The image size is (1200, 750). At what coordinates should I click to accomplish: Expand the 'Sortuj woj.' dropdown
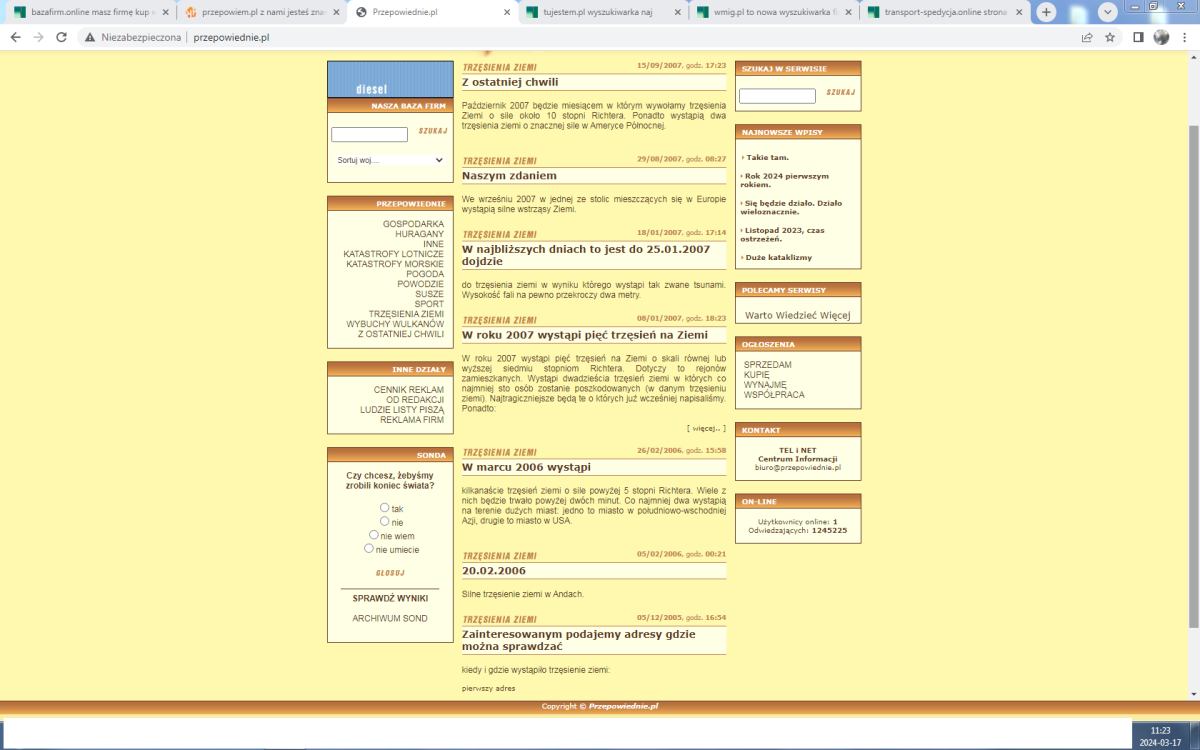pyautogui.click(x=389, y=160)
